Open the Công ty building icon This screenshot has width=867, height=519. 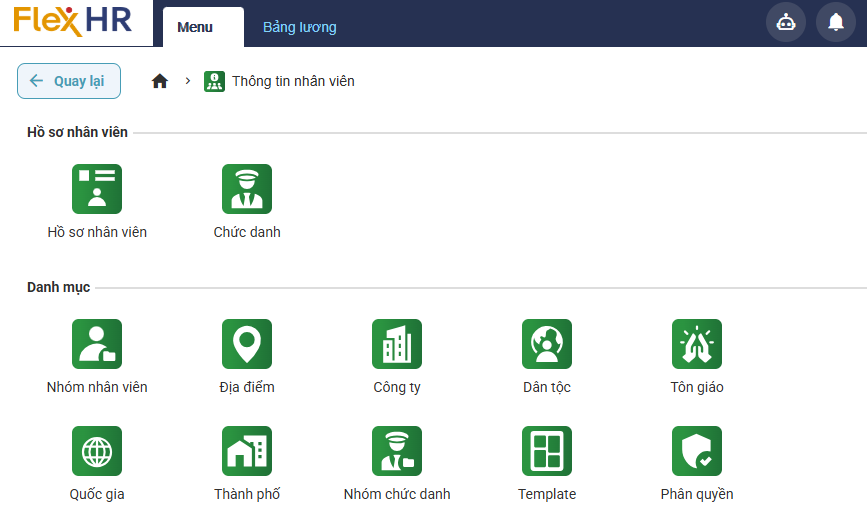point(397,344)
